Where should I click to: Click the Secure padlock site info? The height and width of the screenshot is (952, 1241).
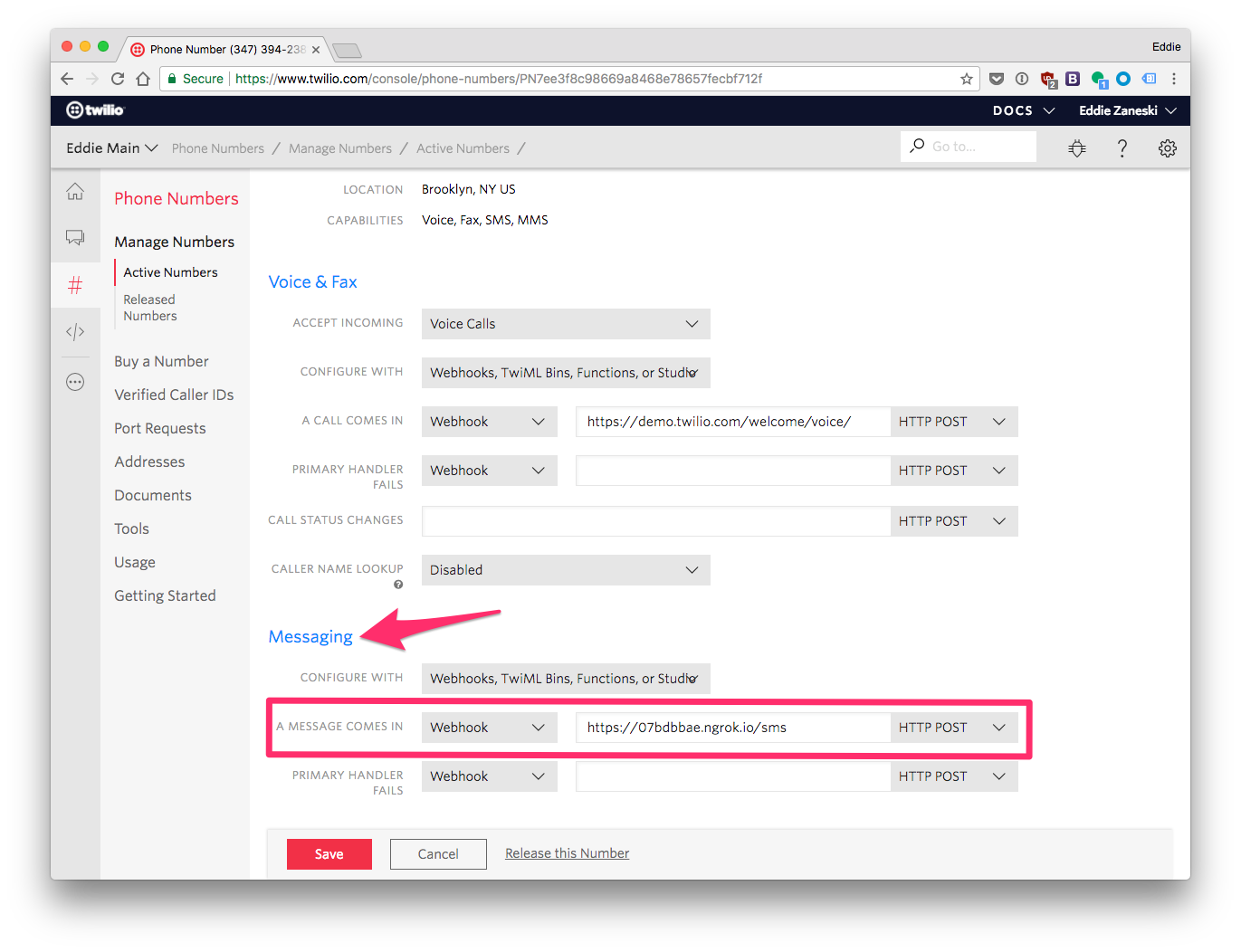(196, 79)
